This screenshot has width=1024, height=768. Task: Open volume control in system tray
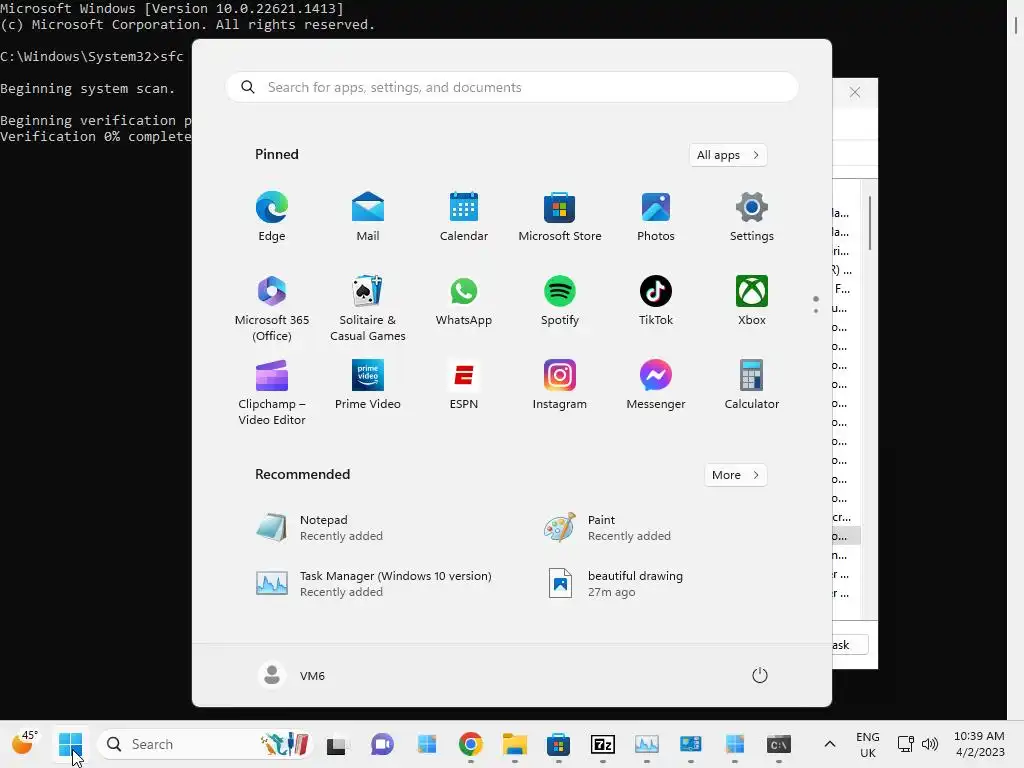pyautogui.click(x=930, y=744)
